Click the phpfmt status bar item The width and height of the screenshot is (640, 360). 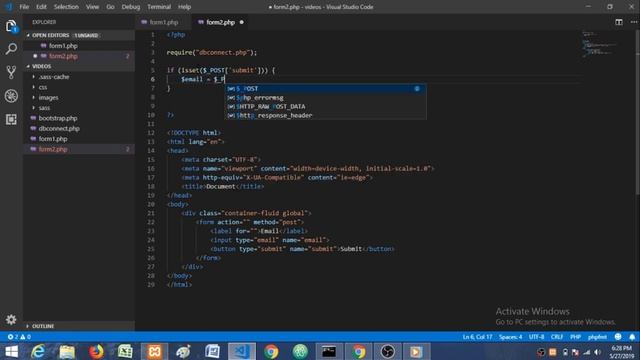[x=597, y=337]
